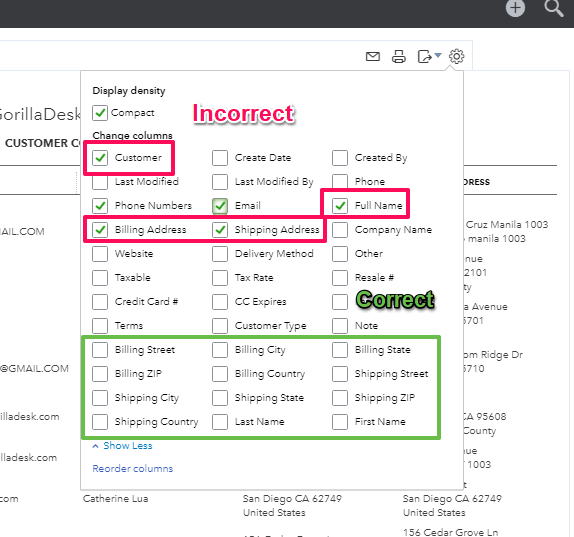Check the Billing City checkbox

pos(220,350)
